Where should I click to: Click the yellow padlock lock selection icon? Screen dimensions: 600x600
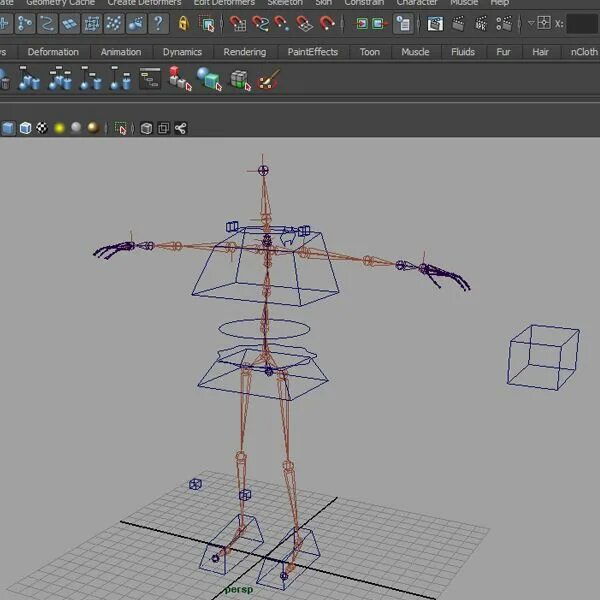pos(184,24)
